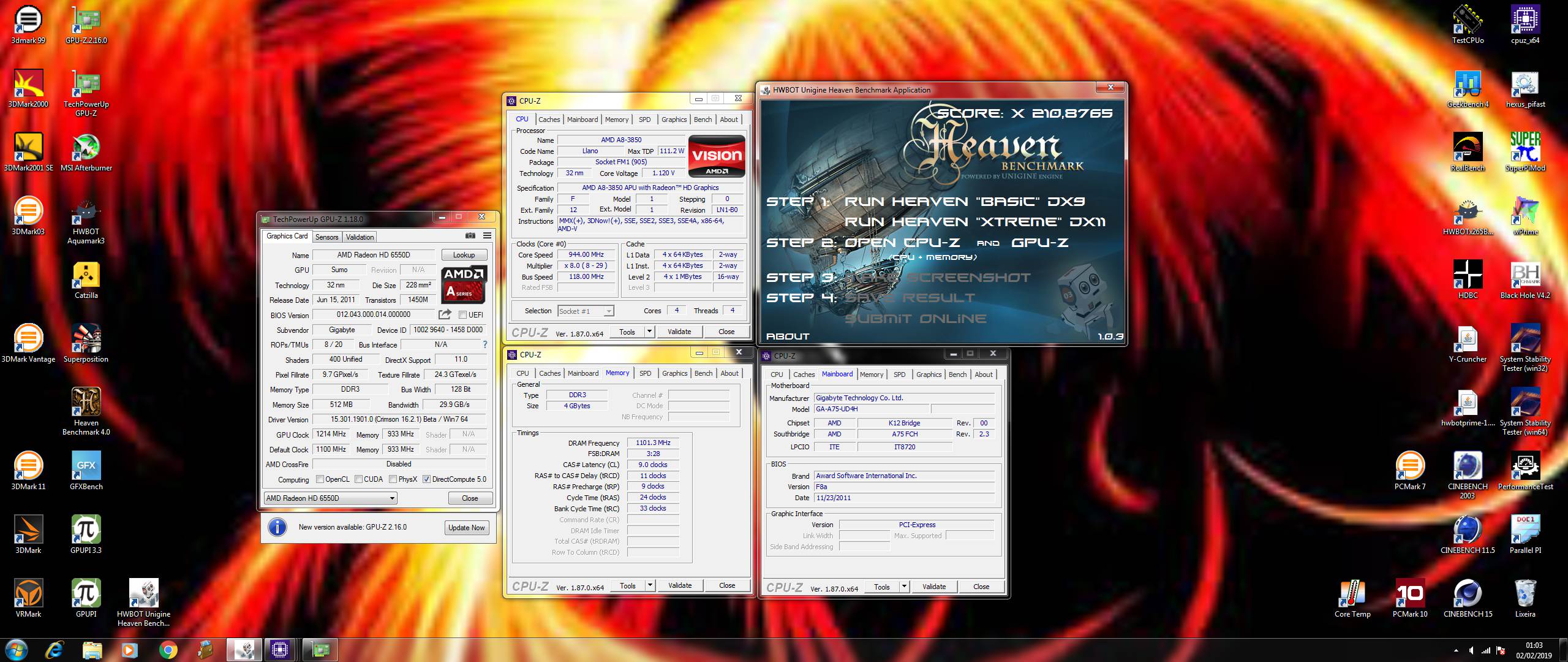
Task: Launch GPUPI 3.3 shortcut
Action: pos(86,535)
